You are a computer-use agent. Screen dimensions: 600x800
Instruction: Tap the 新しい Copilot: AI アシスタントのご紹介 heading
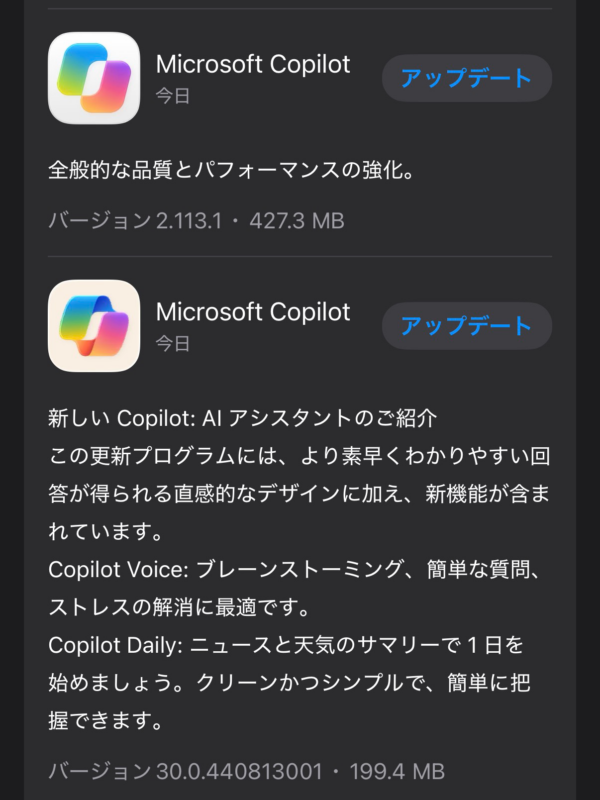(243, 418)
